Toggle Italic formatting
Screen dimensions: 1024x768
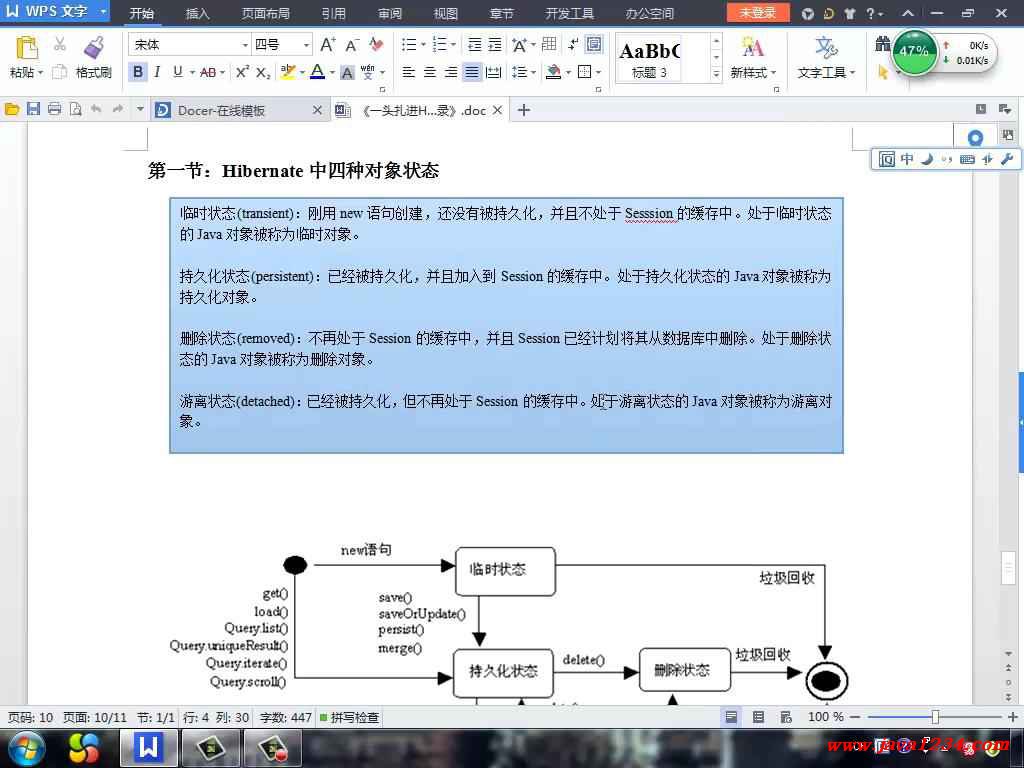tap(157, 72)
